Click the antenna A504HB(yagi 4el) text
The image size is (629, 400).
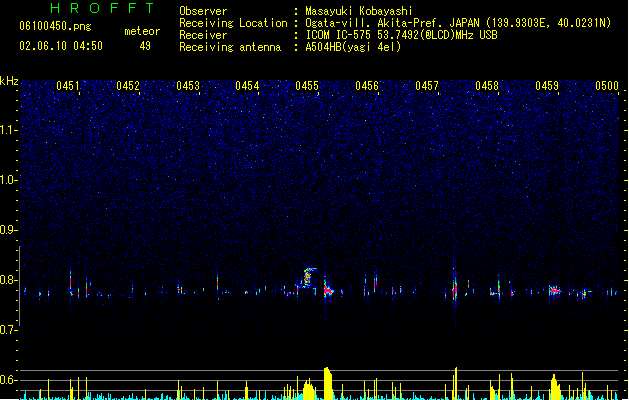353,47
